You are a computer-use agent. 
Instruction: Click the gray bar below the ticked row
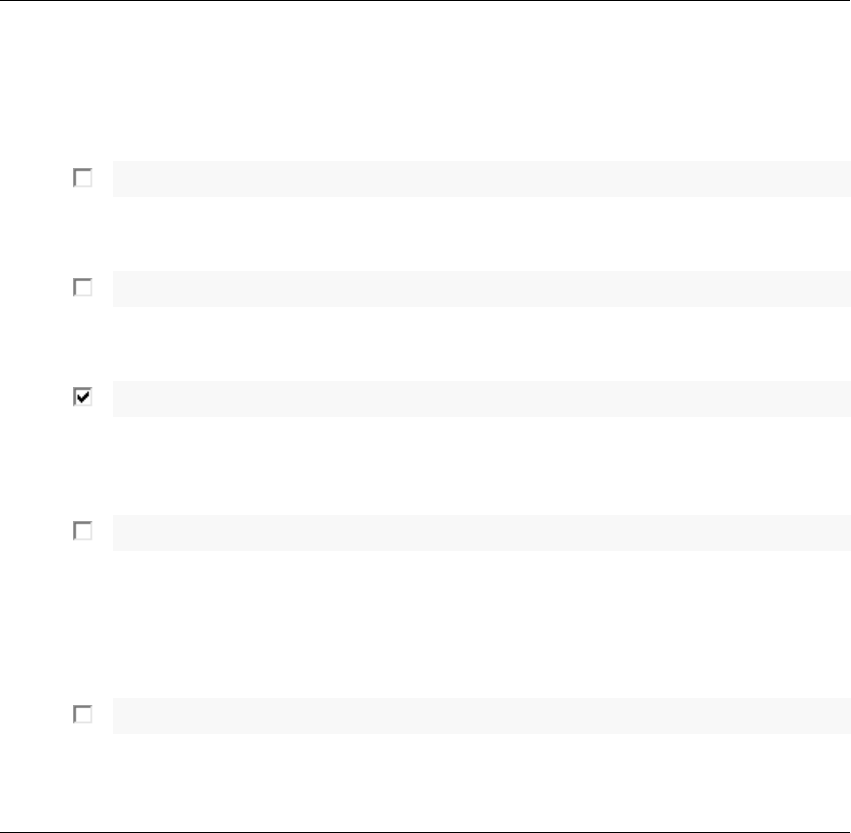(x=480, y=532)
